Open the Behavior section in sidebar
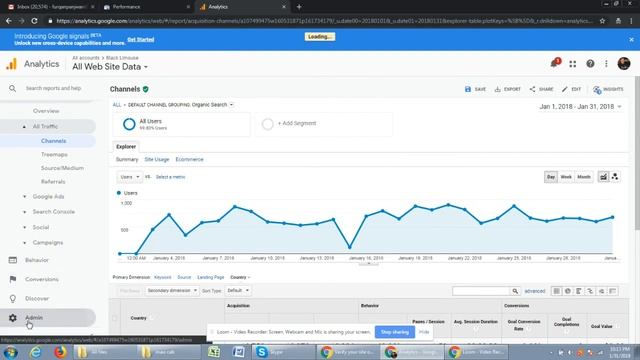Viewport: 640px width, 360px height. coord(37,260)
